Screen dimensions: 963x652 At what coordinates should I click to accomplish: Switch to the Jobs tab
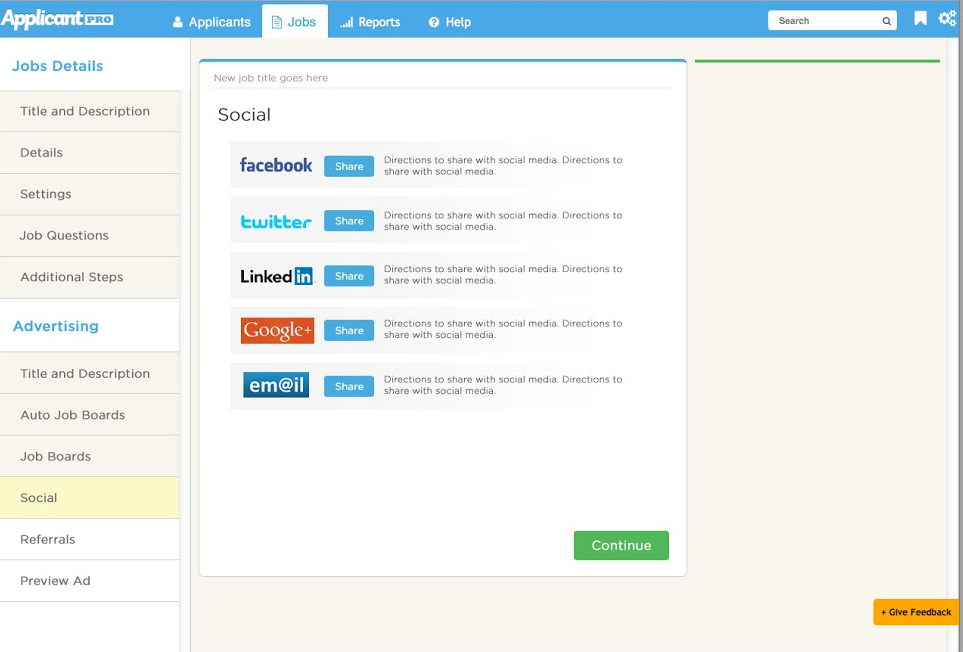(295, 21)
